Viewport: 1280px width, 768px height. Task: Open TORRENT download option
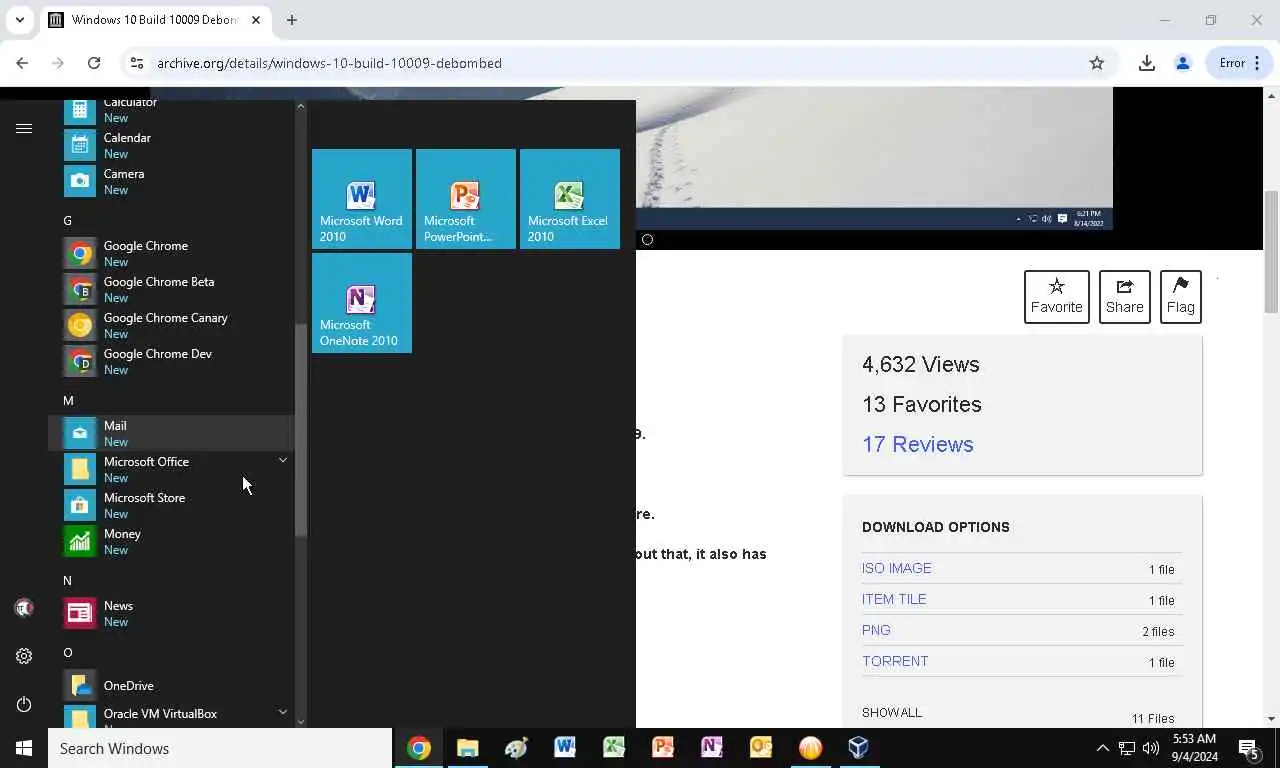click(895, 661)
